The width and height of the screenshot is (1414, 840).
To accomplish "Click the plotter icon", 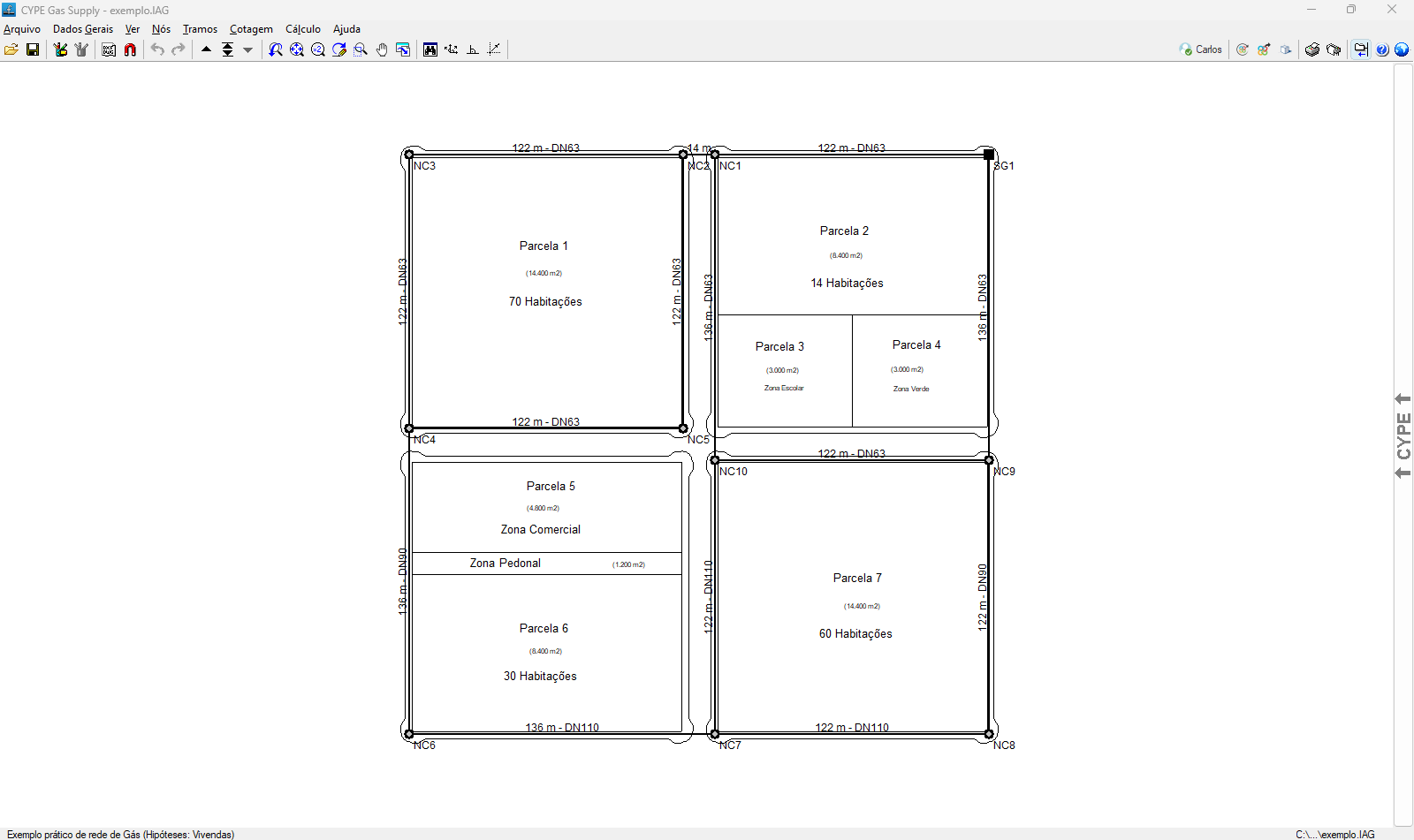I will [1334, 49].
